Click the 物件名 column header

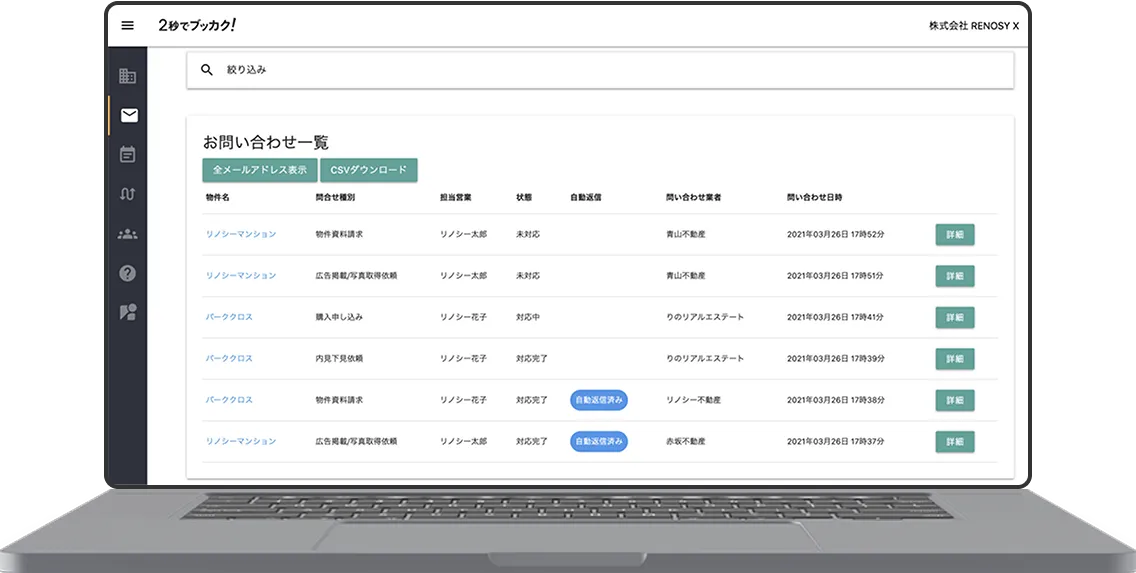click(217, 198)
